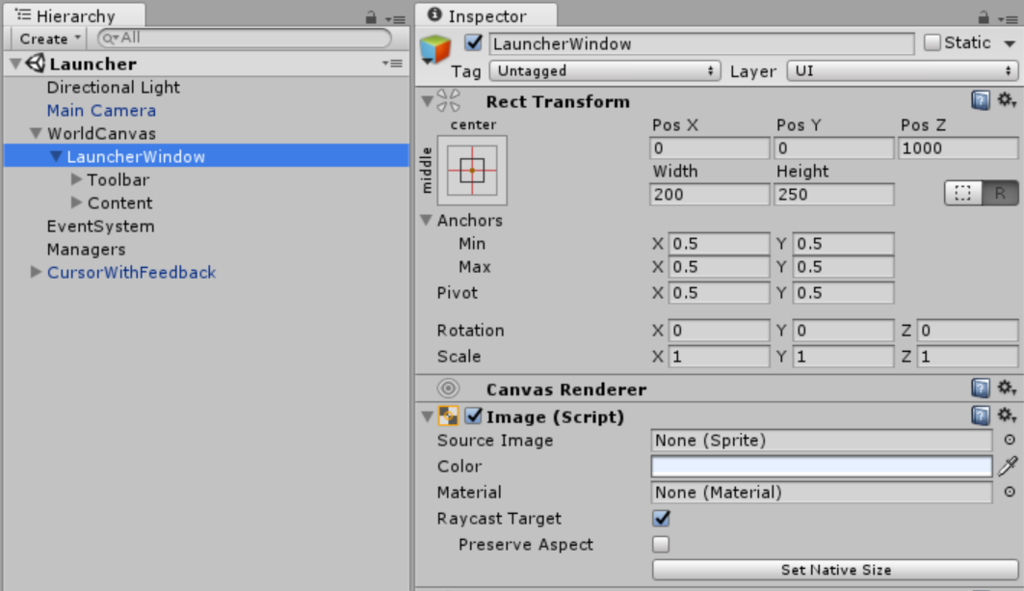The image size is (1024, 591).
Task: Switch to the Hierarchy tab
Action: tap(74, 16)
